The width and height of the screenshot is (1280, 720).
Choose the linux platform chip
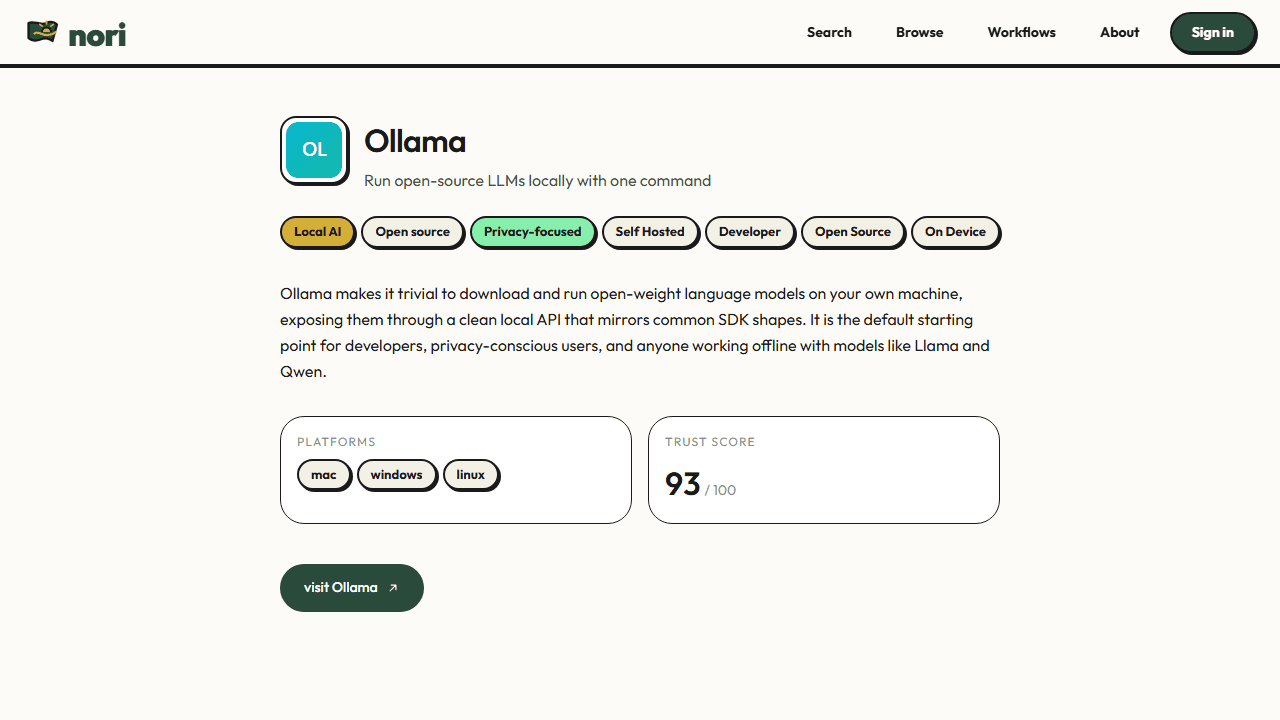click(x=471, y=475)
